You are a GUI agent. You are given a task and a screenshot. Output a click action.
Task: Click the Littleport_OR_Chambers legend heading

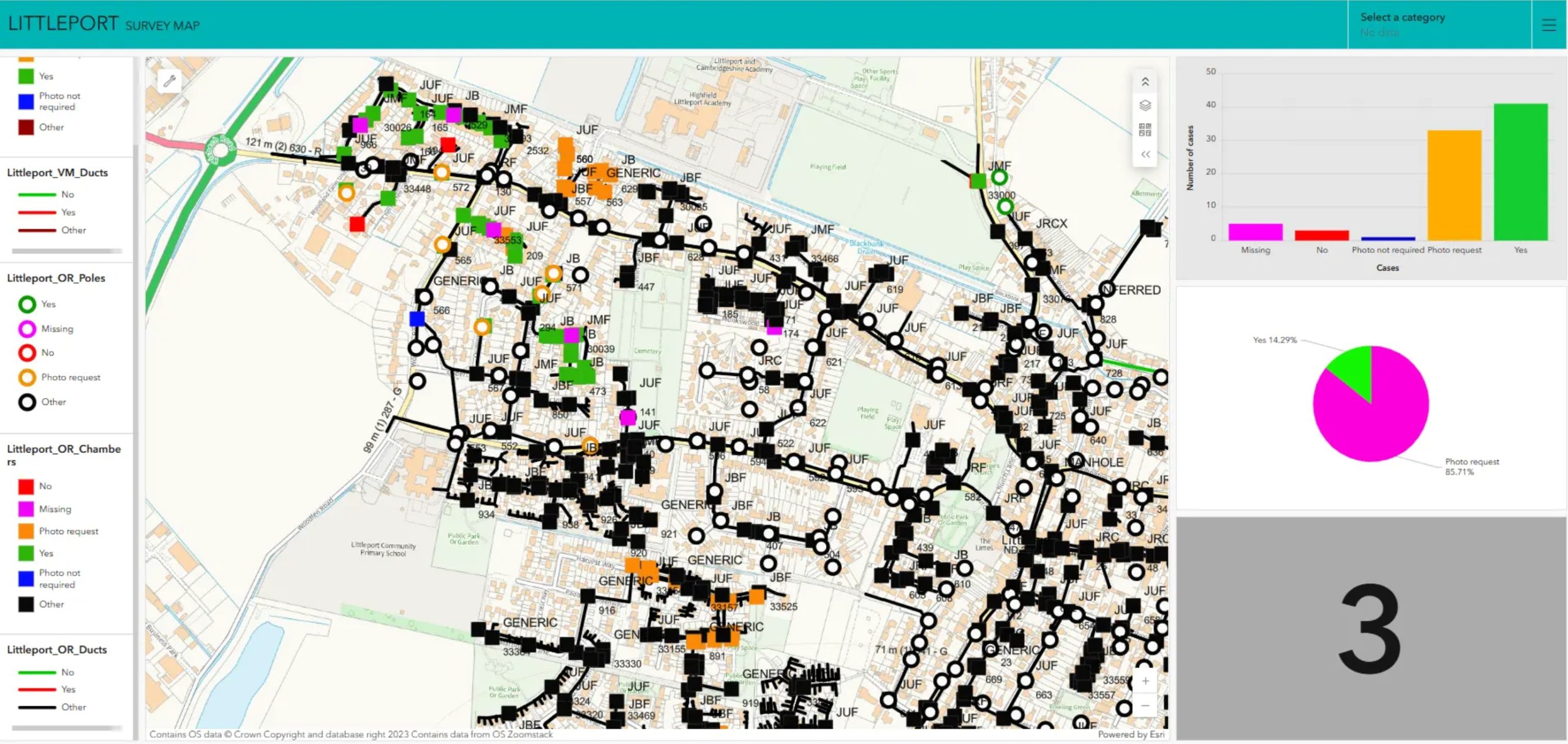click(x=64, y=455)
